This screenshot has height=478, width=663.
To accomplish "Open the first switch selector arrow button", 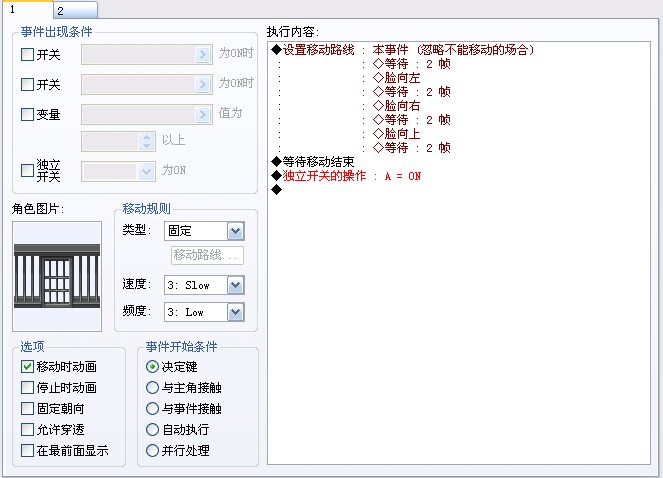I will coord(203,55).
